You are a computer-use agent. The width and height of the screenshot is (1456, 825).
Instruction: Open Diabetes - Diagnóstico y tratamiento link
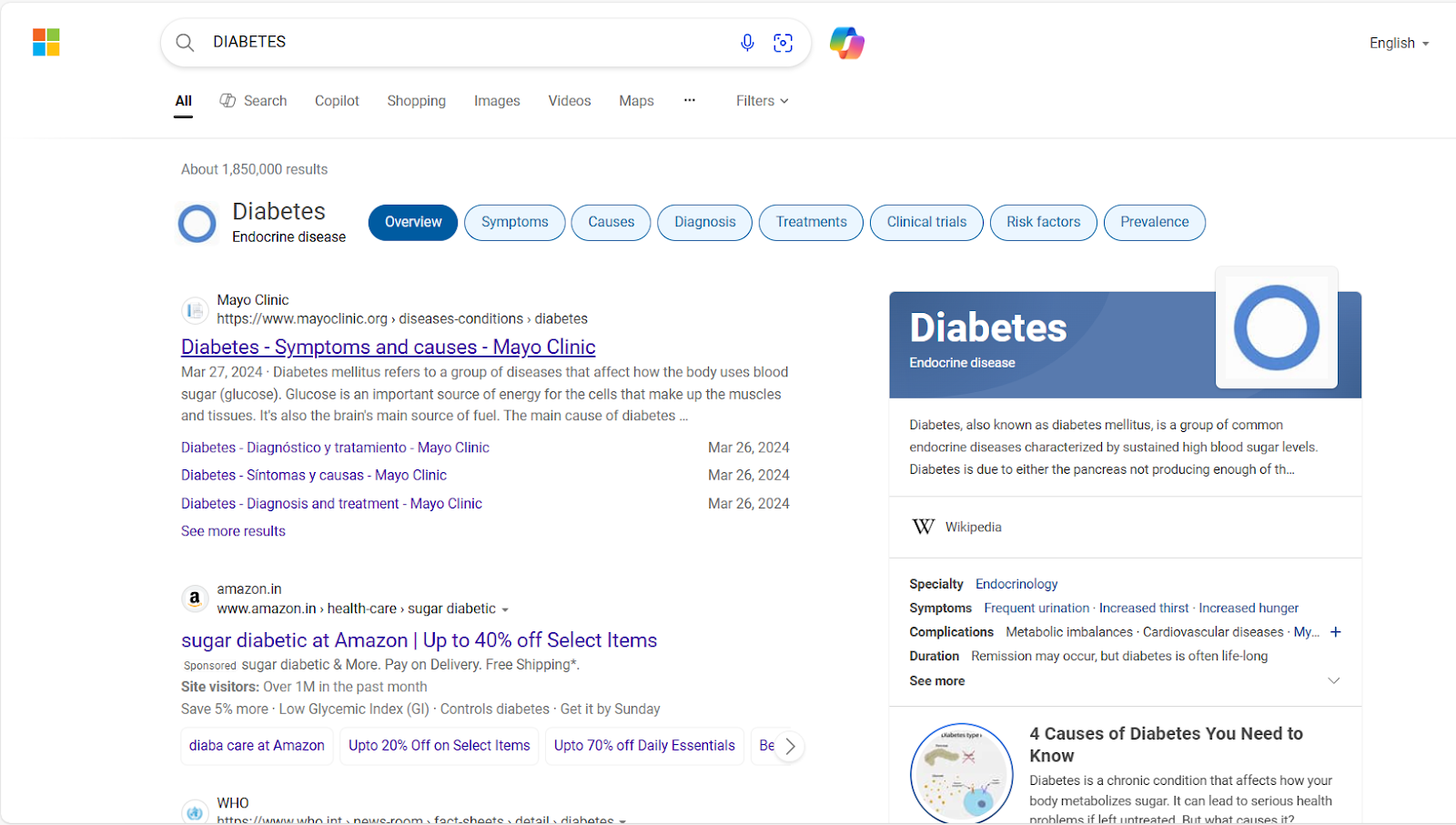335,448
